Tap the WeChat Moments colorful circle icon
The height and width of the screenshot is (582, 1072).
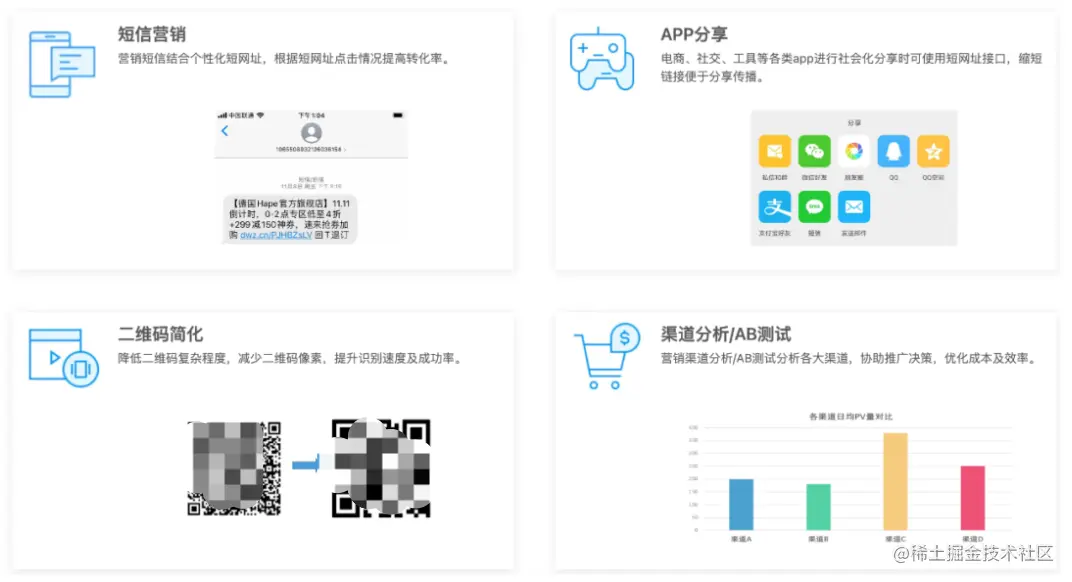tap(854, 151)
